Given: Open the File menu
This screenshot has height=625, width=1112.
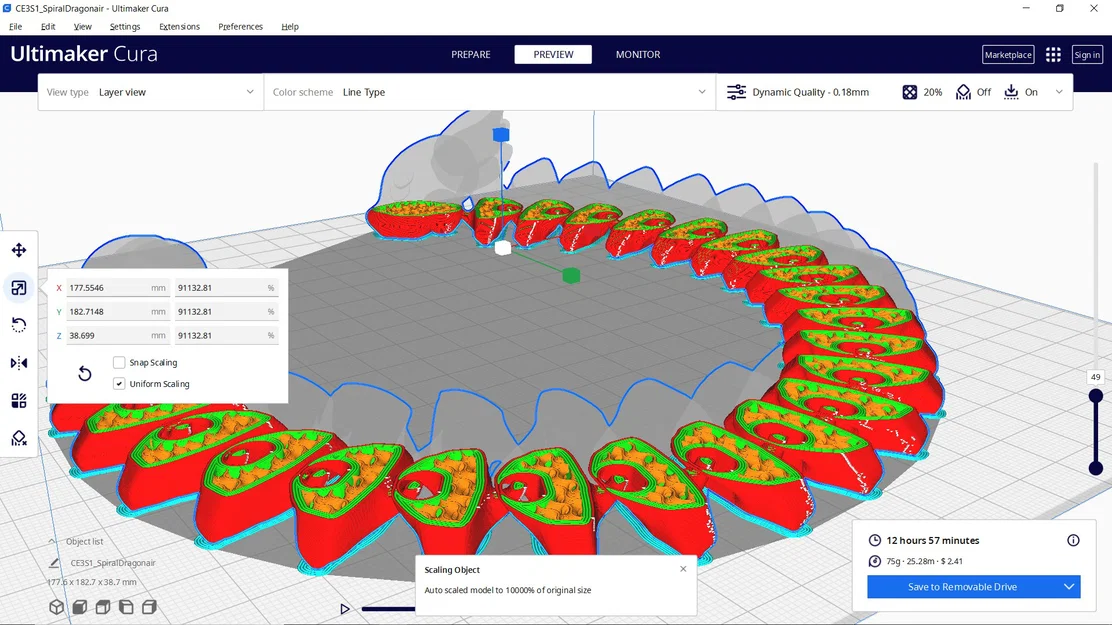Looking at the screenshot, I should coord(16,26).
